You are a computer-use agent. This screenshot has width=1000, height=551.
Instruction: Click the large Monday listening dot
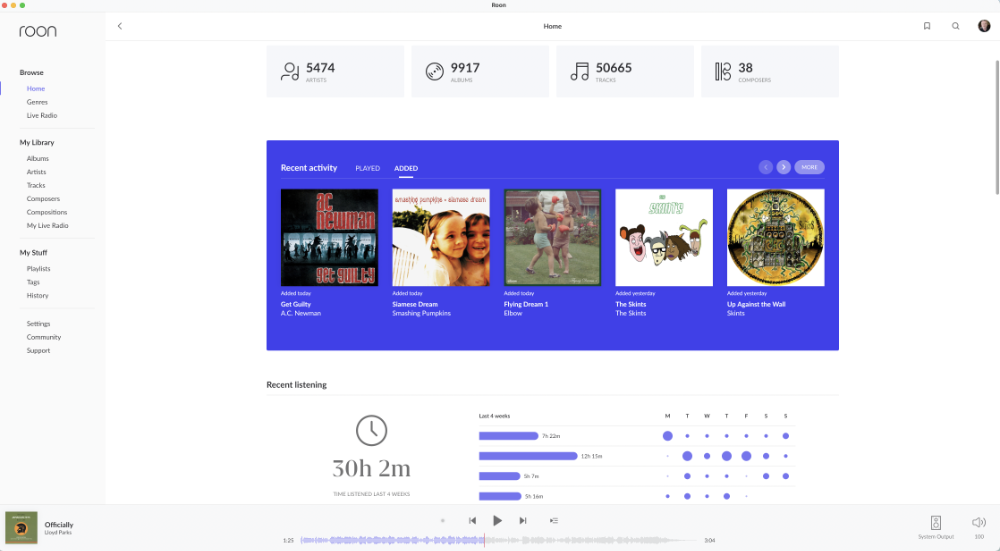pyautogui.click(x=668, y=436)
